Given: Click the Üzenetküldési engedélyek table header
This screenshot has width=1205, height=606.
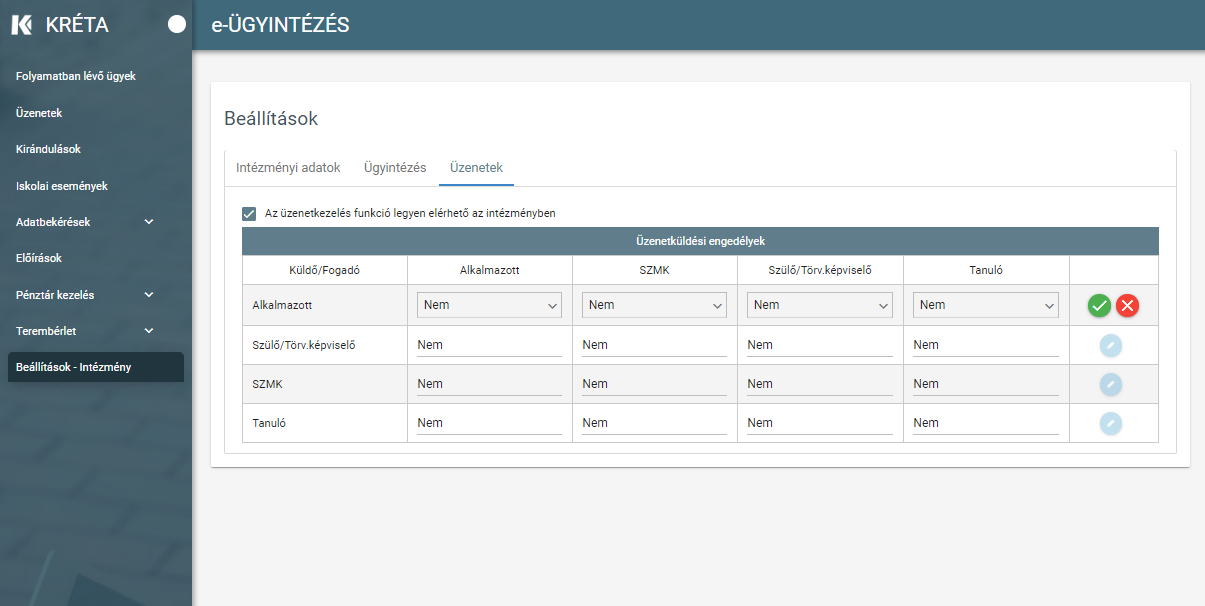Looking at the screenshot, I should (x=700, y=241).
